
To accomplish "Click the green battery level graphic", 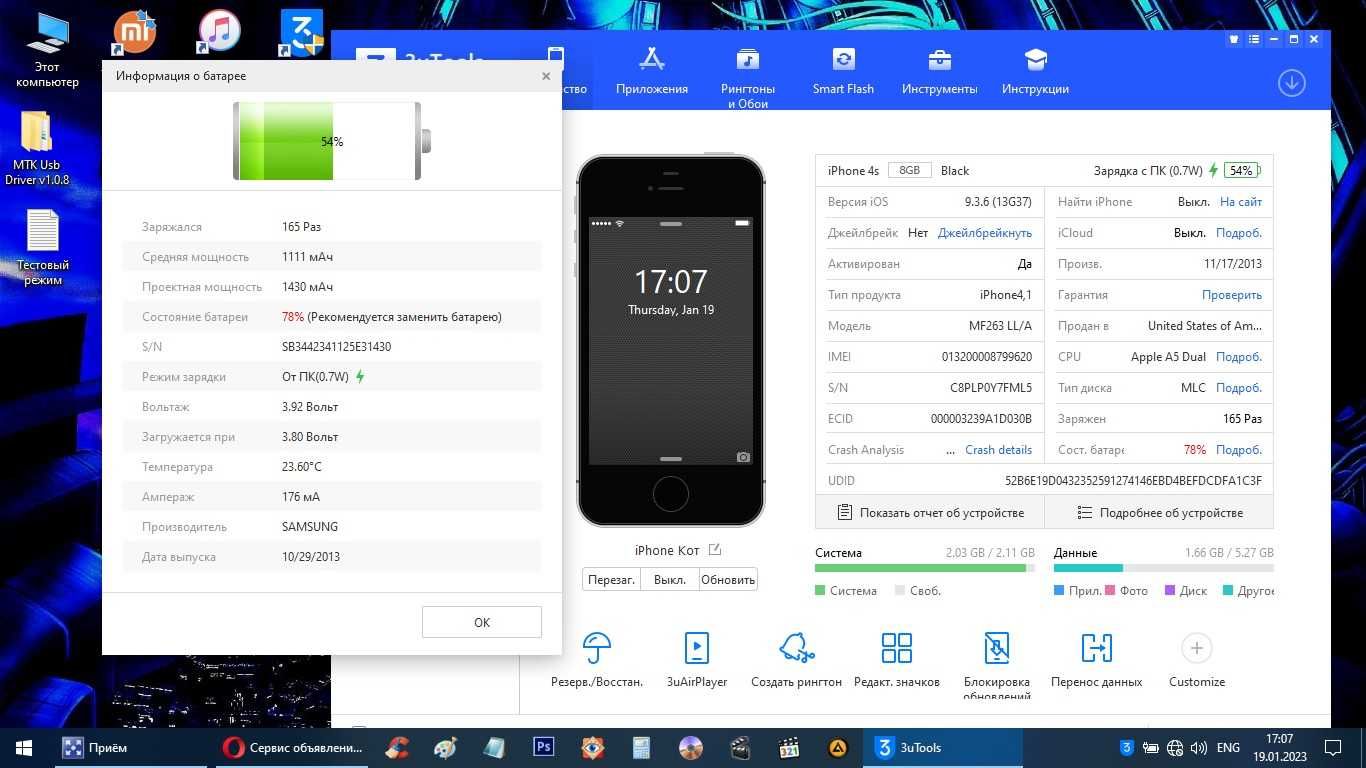I will (332, 141).
